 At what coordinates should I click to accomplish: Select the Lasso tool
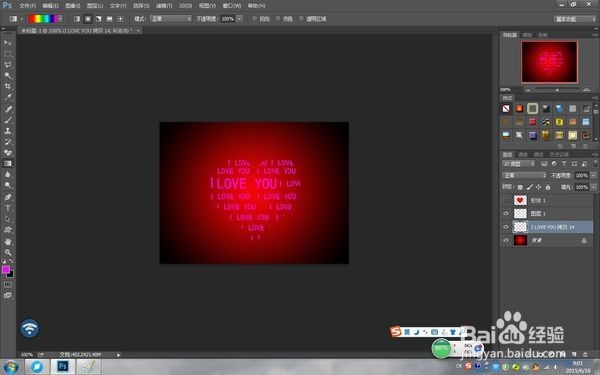point(8,64)
